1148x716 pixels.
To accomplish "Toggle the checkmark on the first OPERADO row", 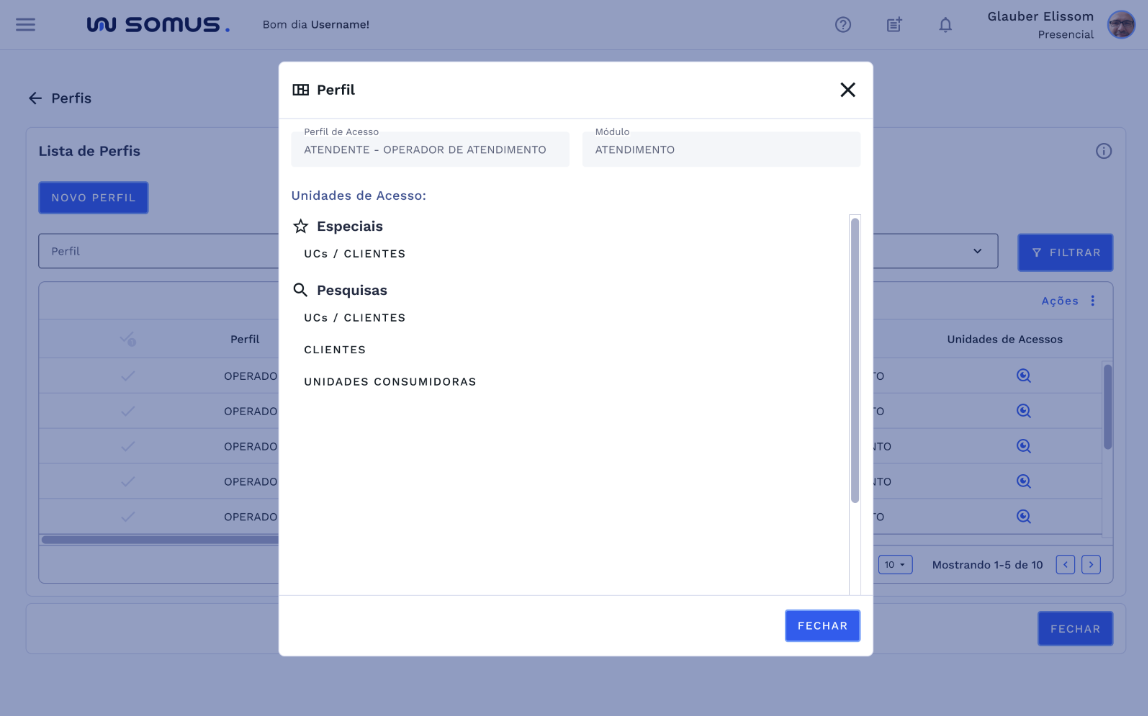I will [x=128, y=375].
